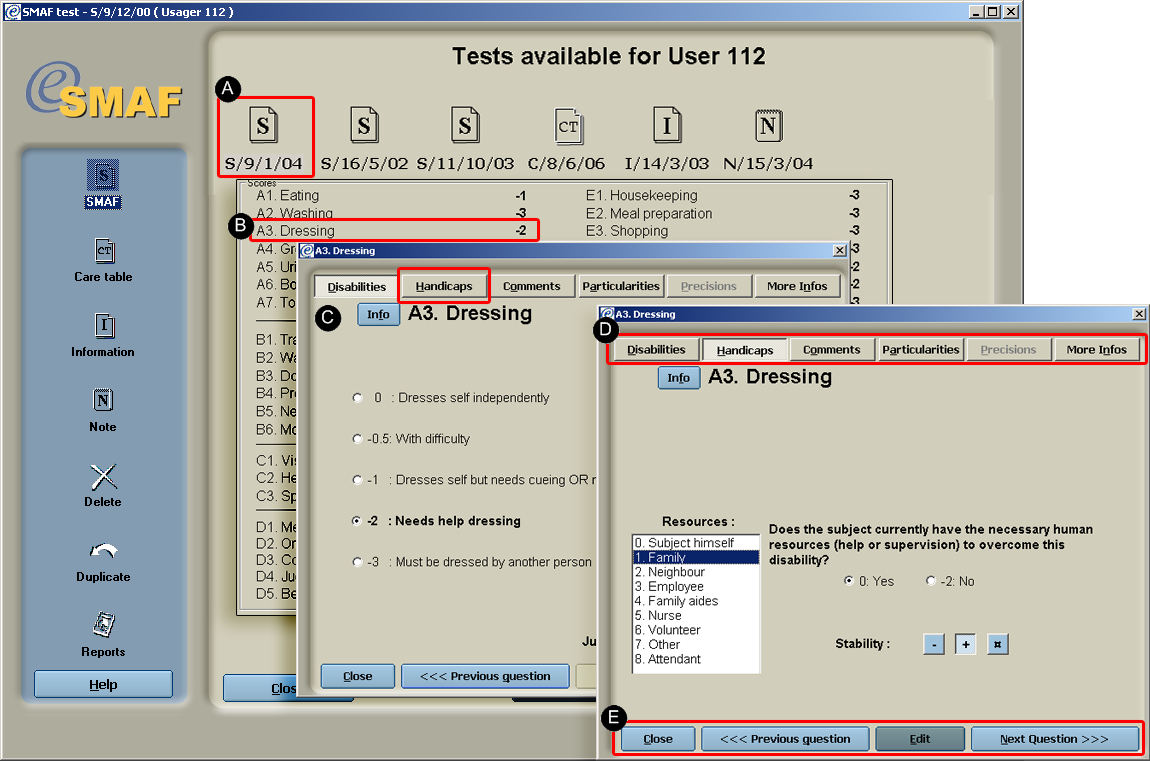Open More Infos tab in front window
1150x761 pixels.
pyautogui.click(x=1096, y=350)
